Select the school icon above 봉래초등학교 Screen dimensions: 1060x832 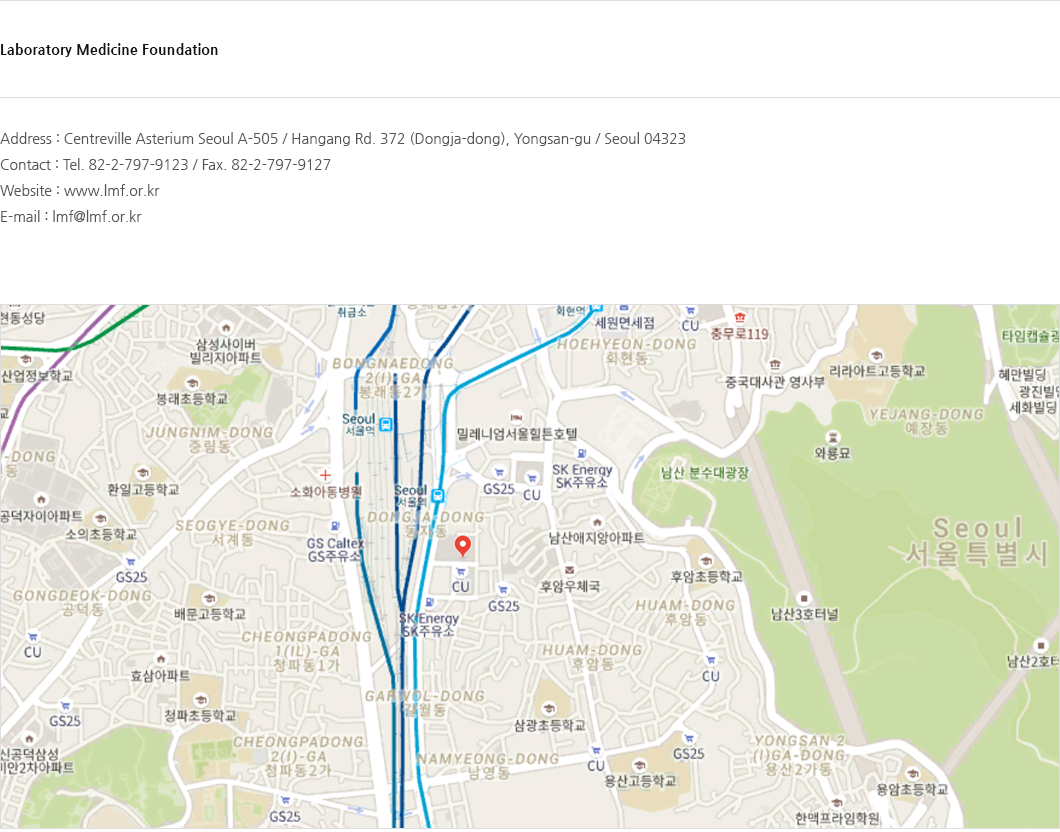point(193,383)
